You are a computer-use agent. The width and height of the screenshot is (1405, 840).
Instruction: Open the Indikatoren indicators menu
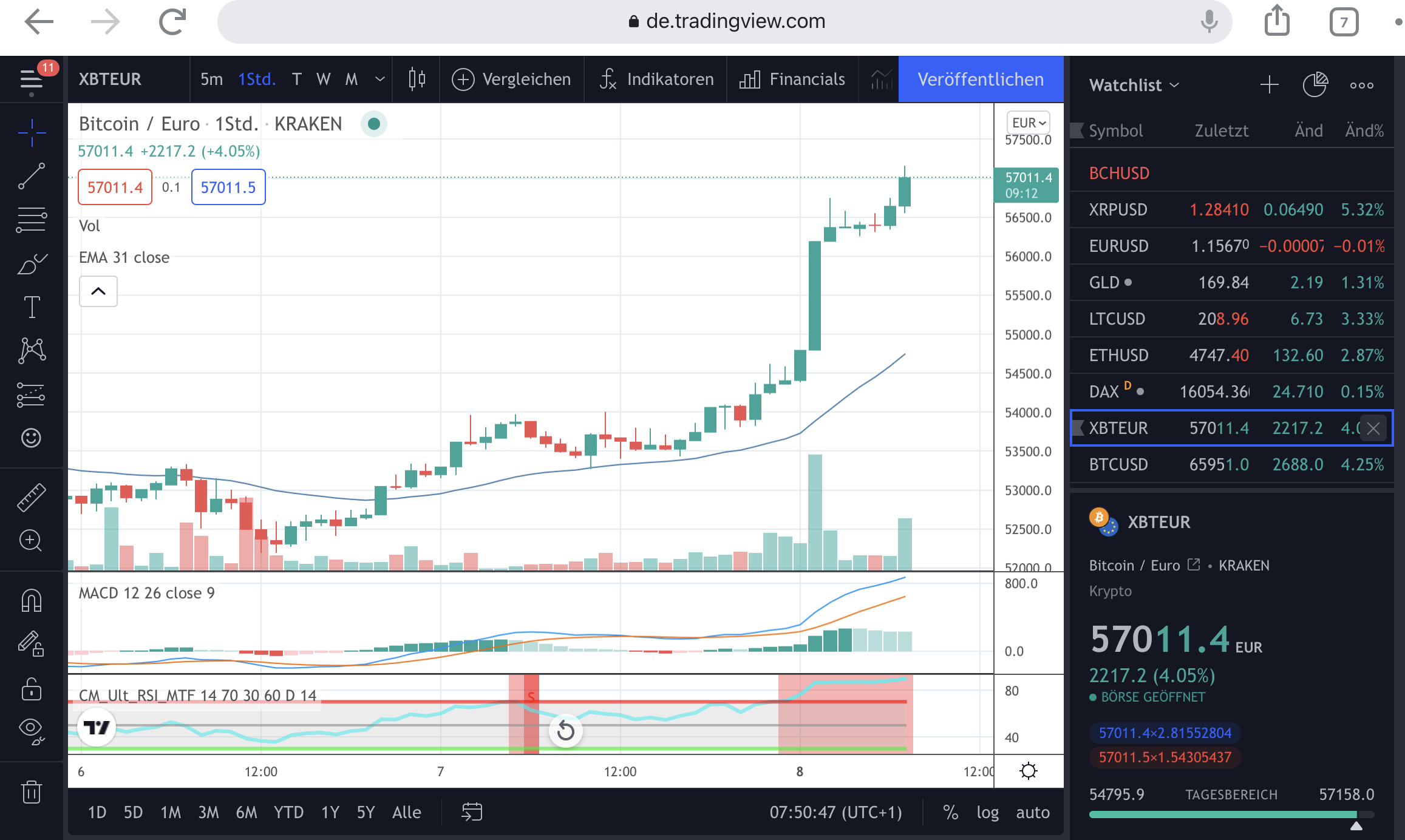656,79
